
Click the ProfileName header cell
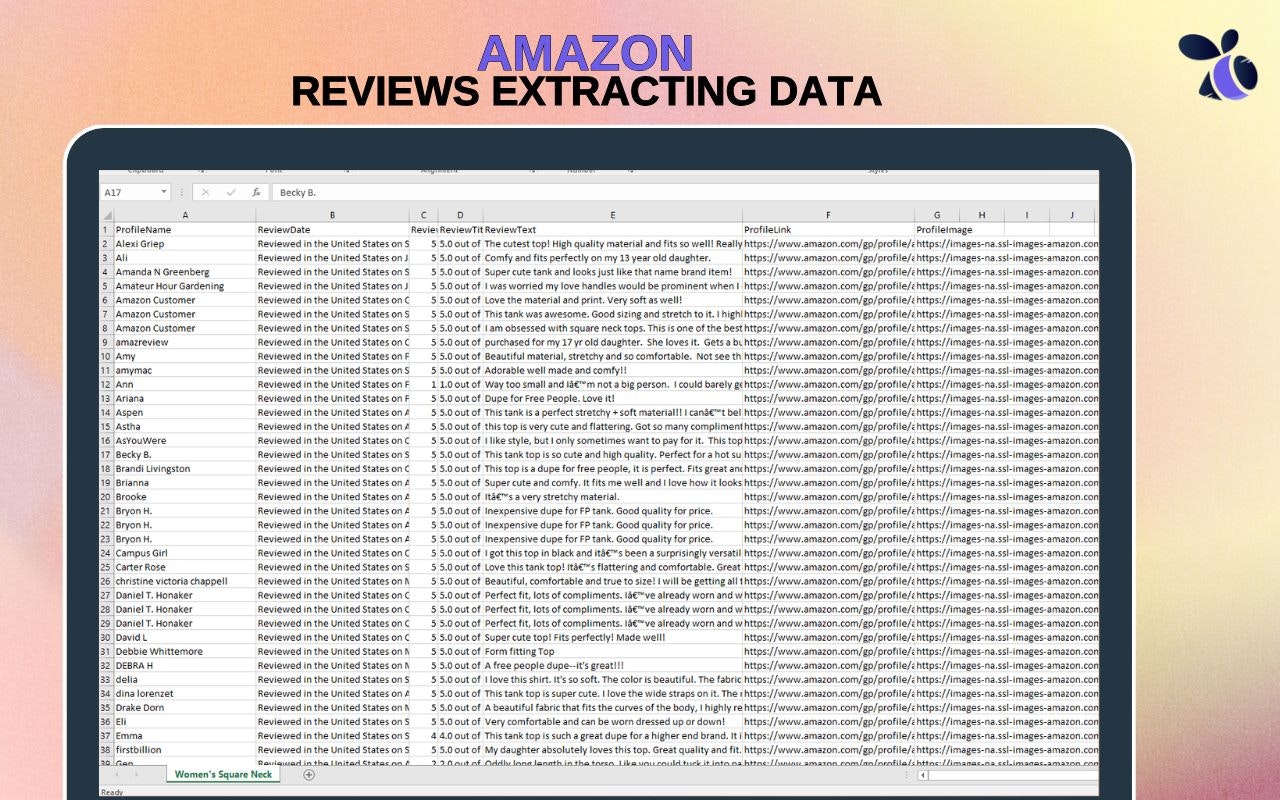(185, 229)
